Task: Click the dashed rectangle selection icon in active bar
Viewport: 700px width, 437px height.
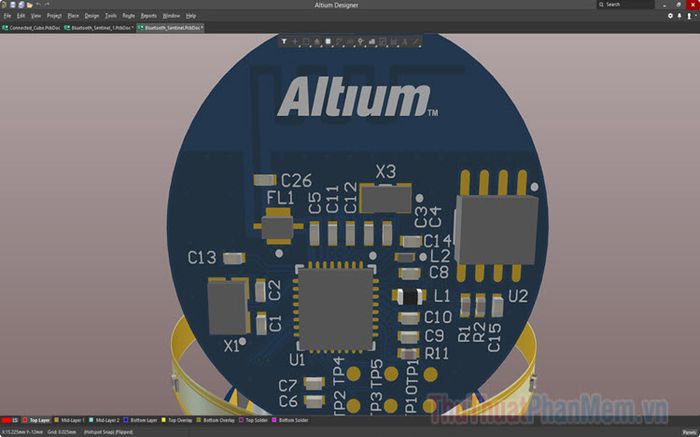Action: tap(306, 42)
